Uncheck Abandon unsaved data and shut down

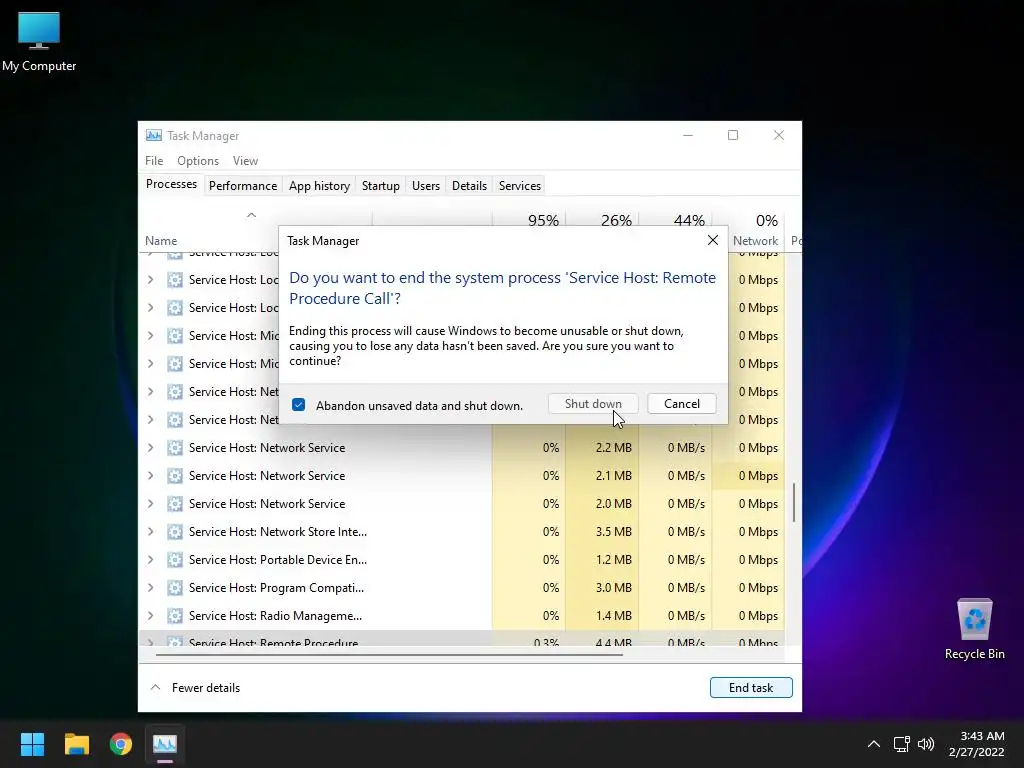pos(298,405)
